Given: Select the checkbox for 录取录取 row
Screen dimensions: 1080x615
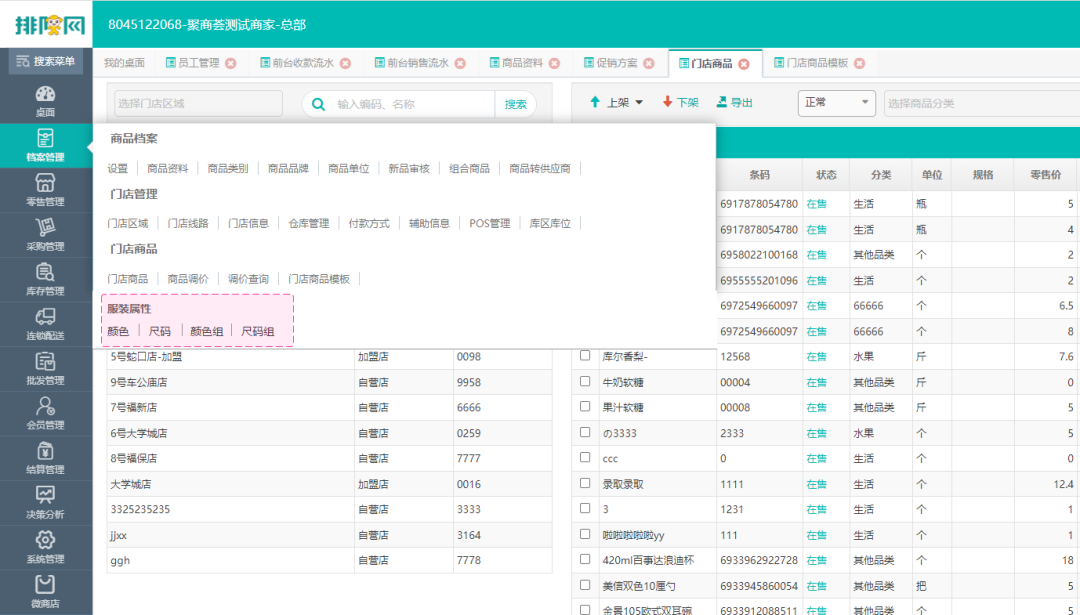Looking at the screenshot, I should [585, 484].
